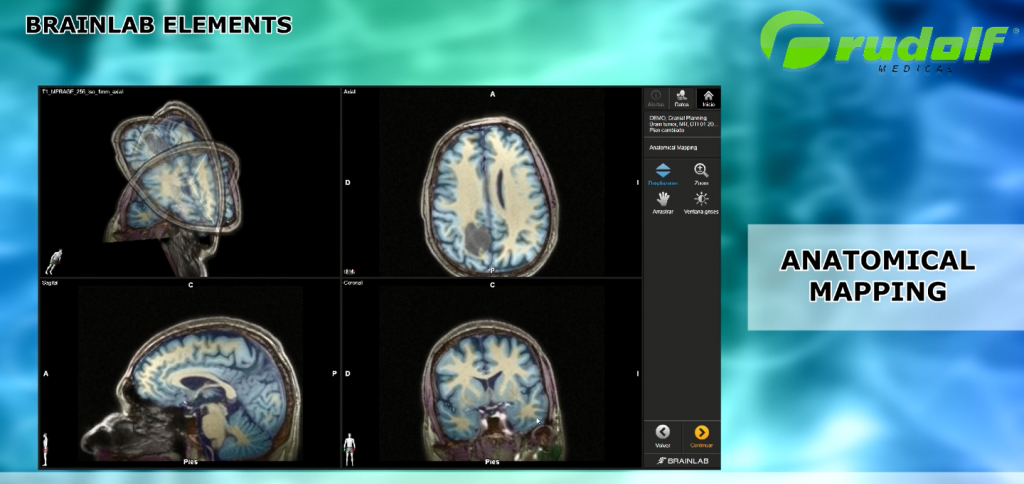Click the Rudolf Medical logo
The width and height of the screenshot is (1024, 484).
point(889,40)
